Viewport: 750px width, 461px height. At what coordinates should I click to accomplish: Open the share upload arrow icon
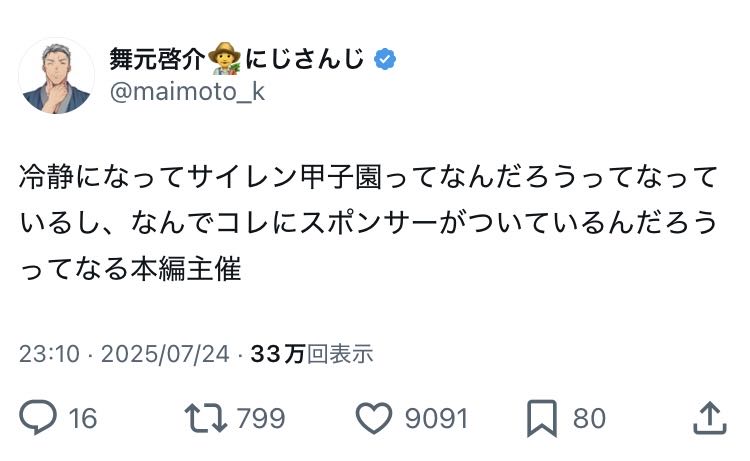coord(710,417)
